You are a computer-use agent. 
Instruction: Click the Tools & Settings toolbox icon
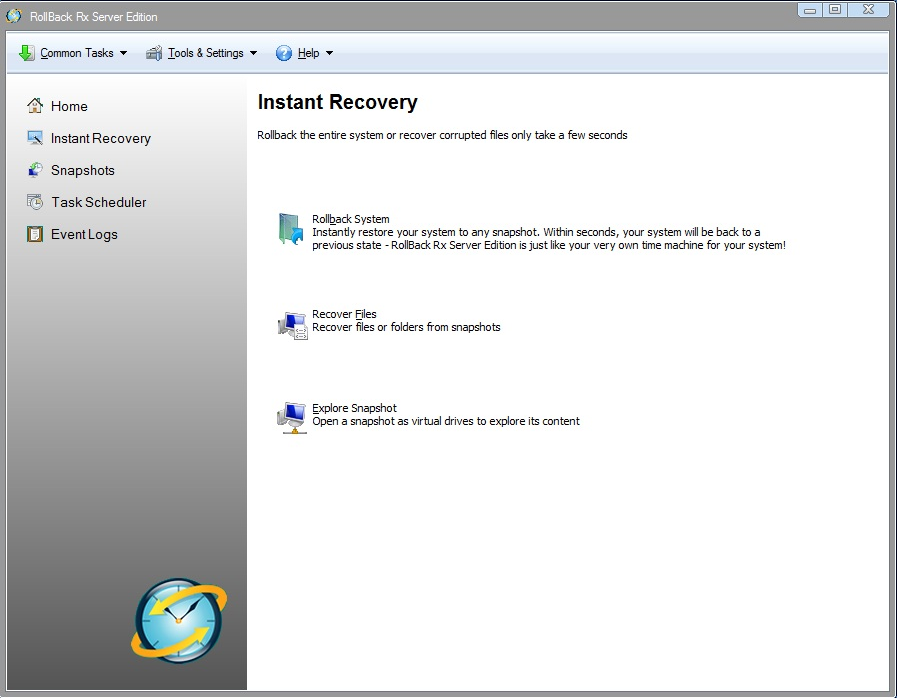154,53
